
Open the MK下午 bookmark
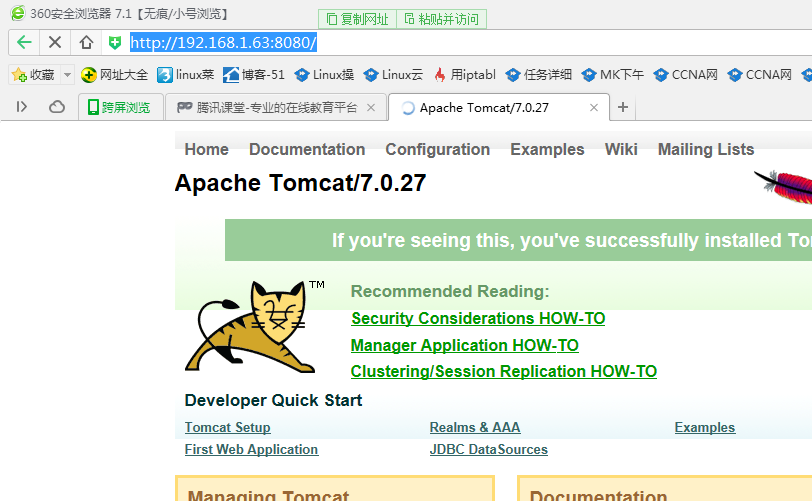(613, 75)
